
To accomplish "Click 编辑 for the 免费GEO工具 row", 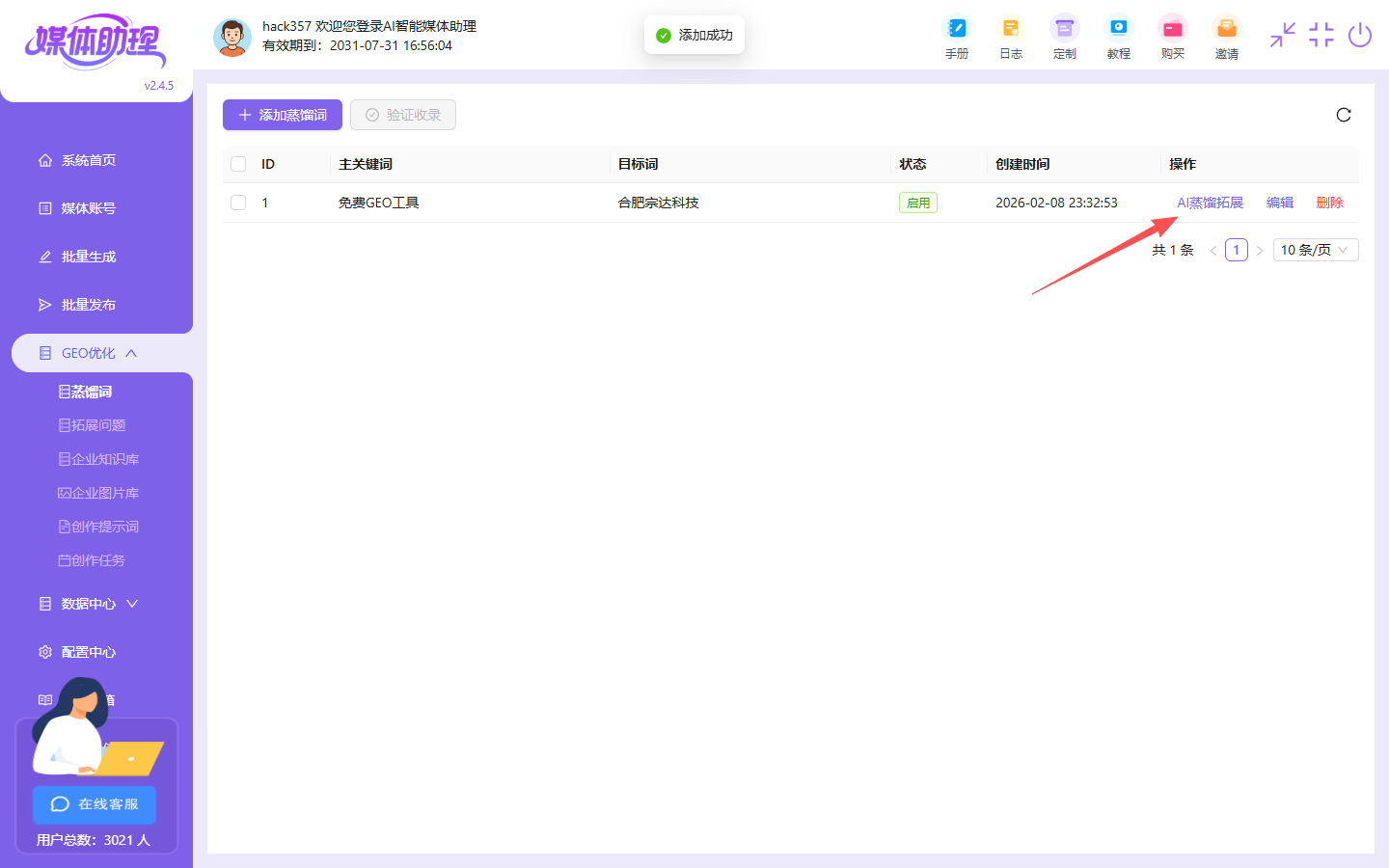I will click(1280, 203).
